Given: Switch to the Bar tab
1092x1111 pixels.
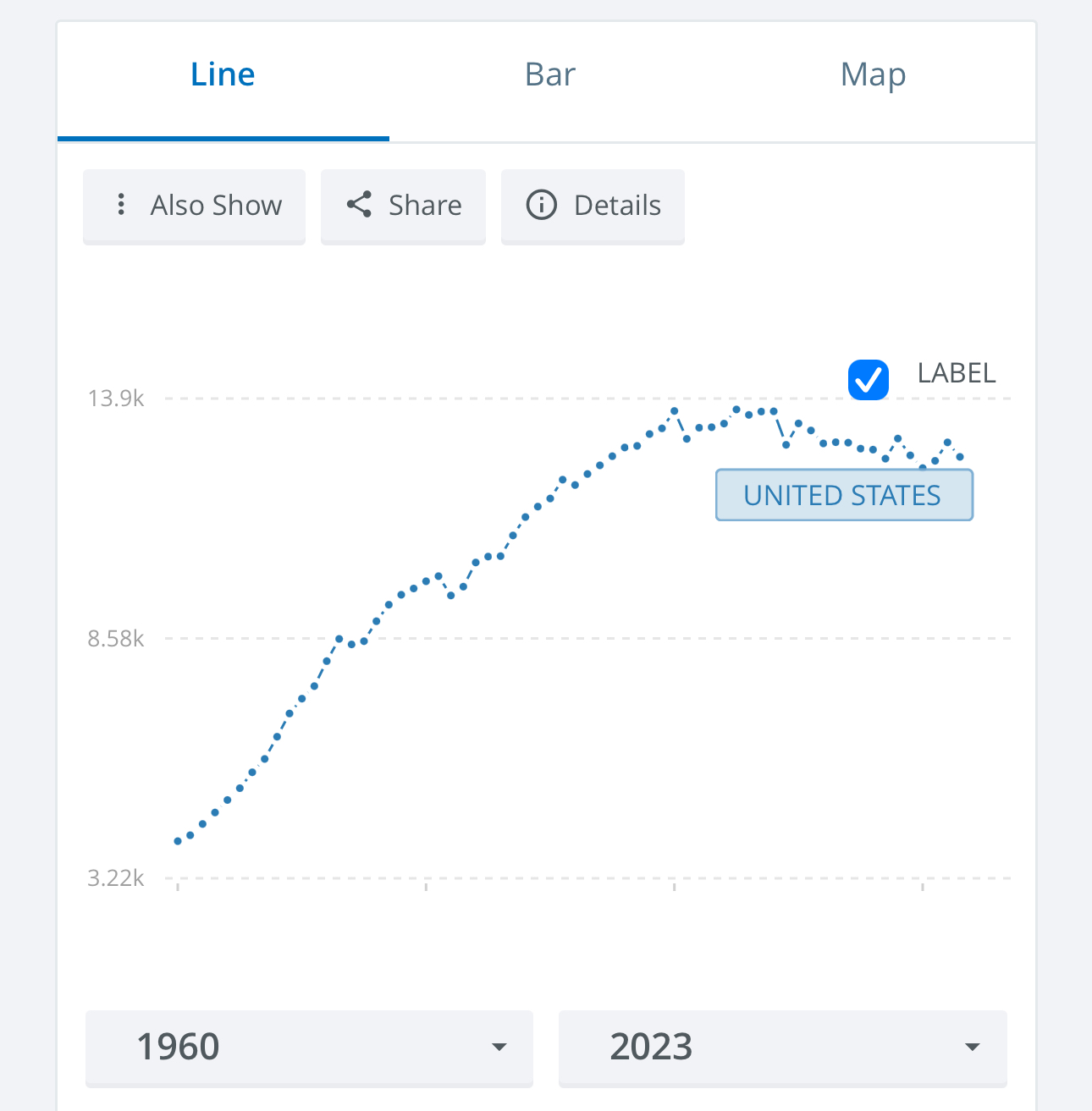Looking at the screenshot, I should (x=550, y=74).
